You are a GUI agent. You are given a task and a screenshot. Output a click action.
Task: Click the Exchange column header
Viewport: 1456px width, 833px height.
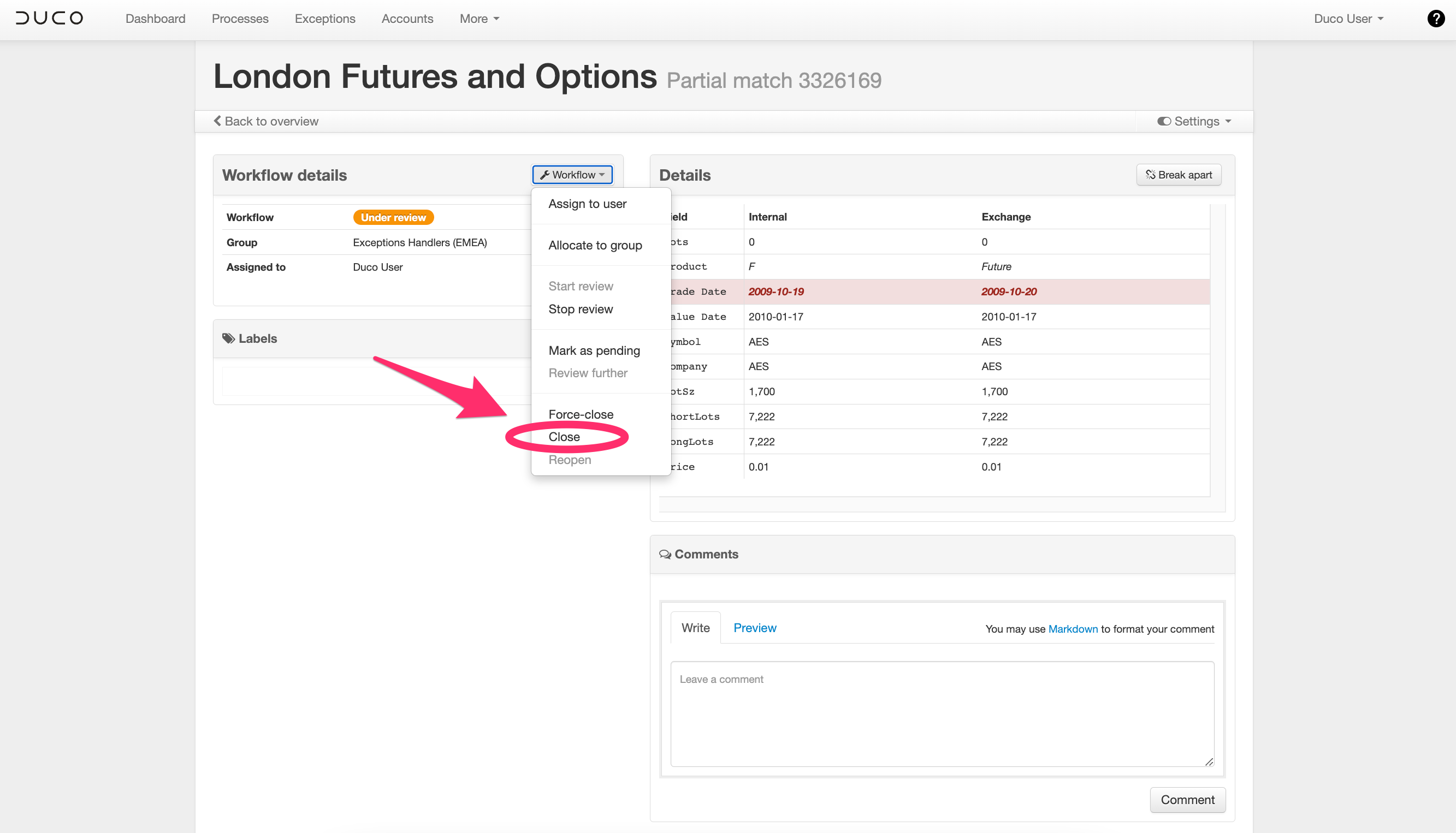click(1005, 217)
